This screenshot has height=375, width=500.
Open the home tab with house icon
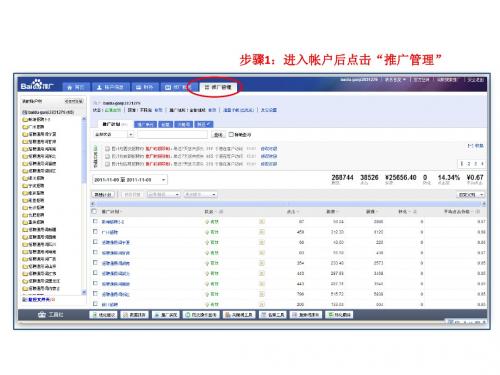[76, 87]
